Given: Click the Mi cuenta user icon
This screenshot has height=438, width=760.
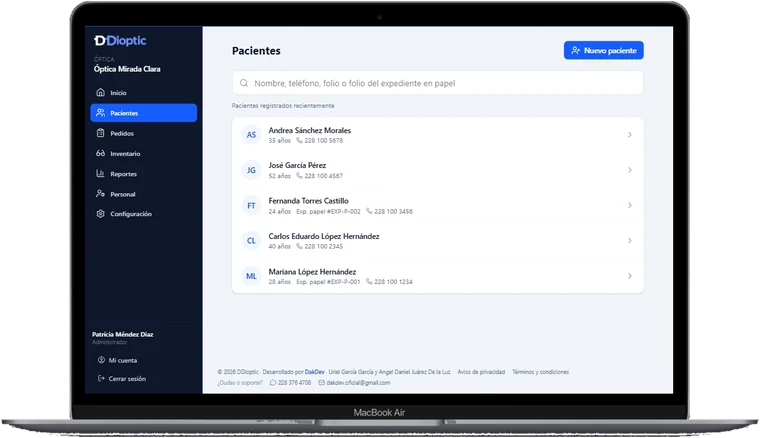Looking at the screenshot, I should 101,360.
